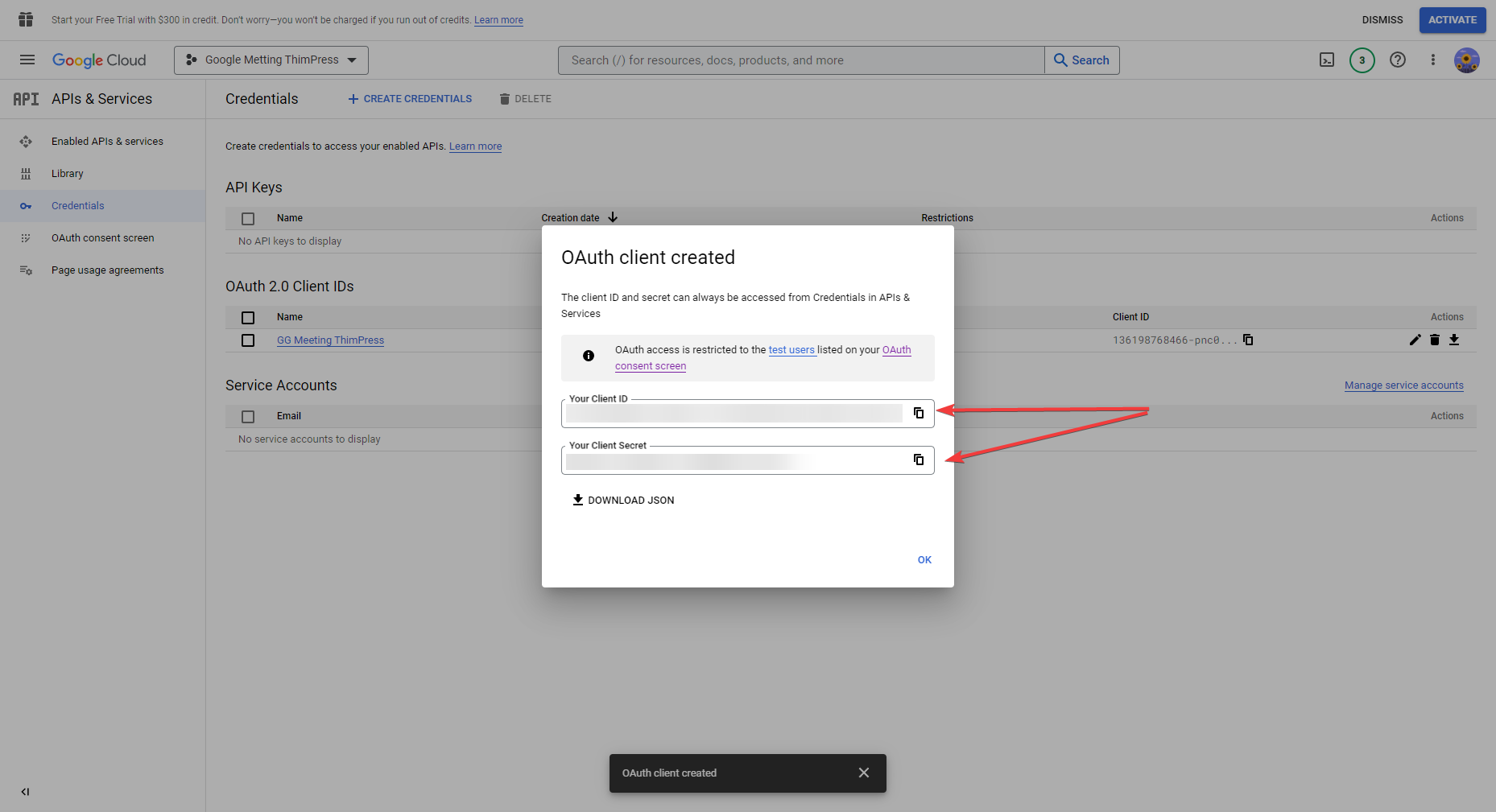Viewport: 1496px width, 812px height.
Task: Click the API logo icon in sidebar
Action: pos(26,99)
